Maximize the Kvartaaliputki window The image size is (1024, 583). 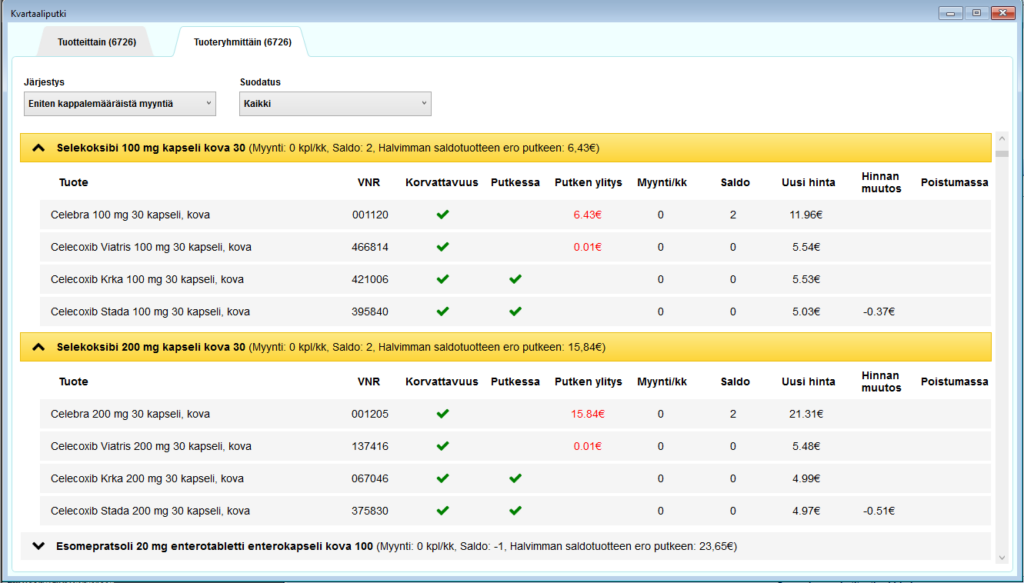tap(976, 13)
